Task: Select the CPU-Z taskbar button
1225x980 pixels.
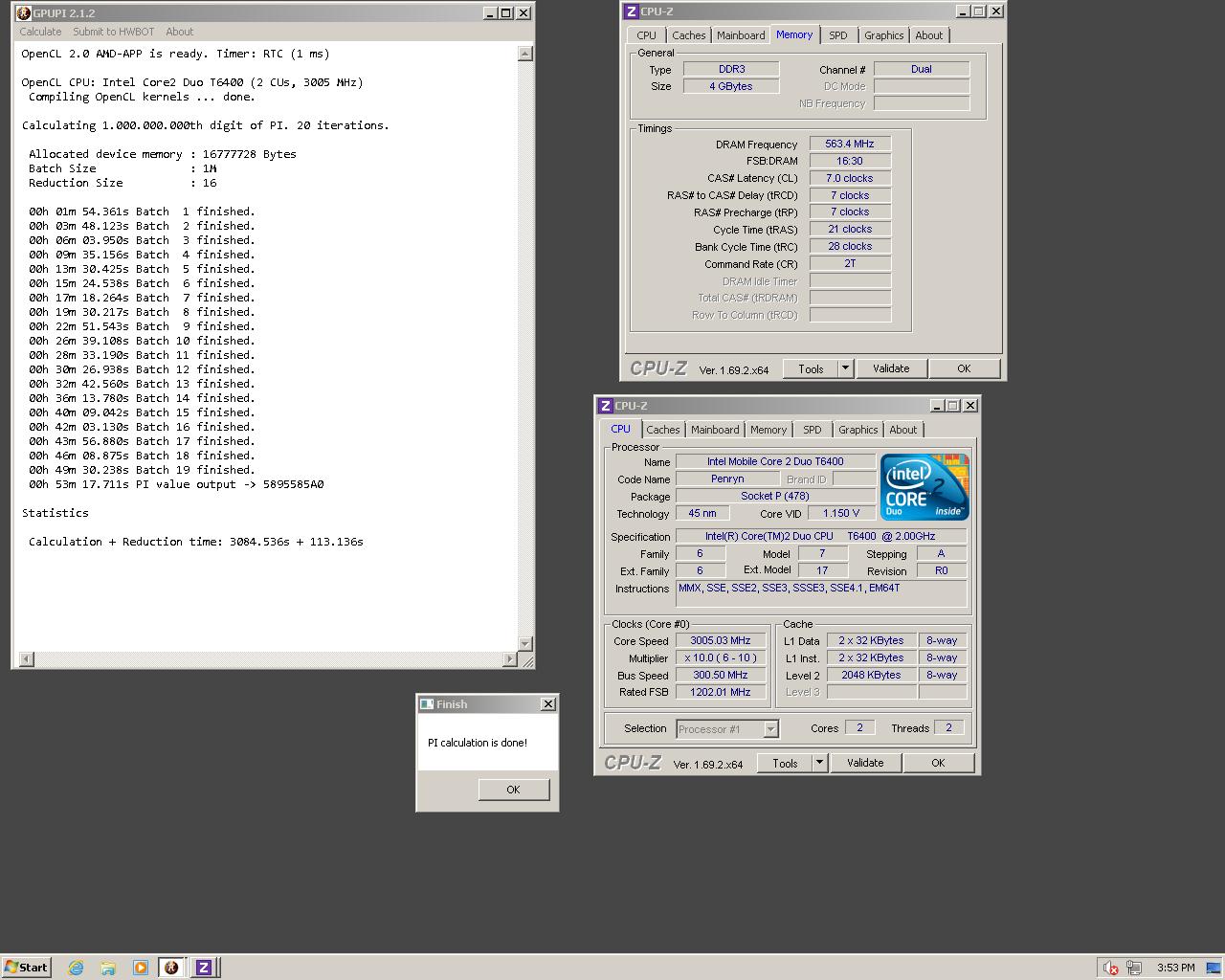Action: 203,968
